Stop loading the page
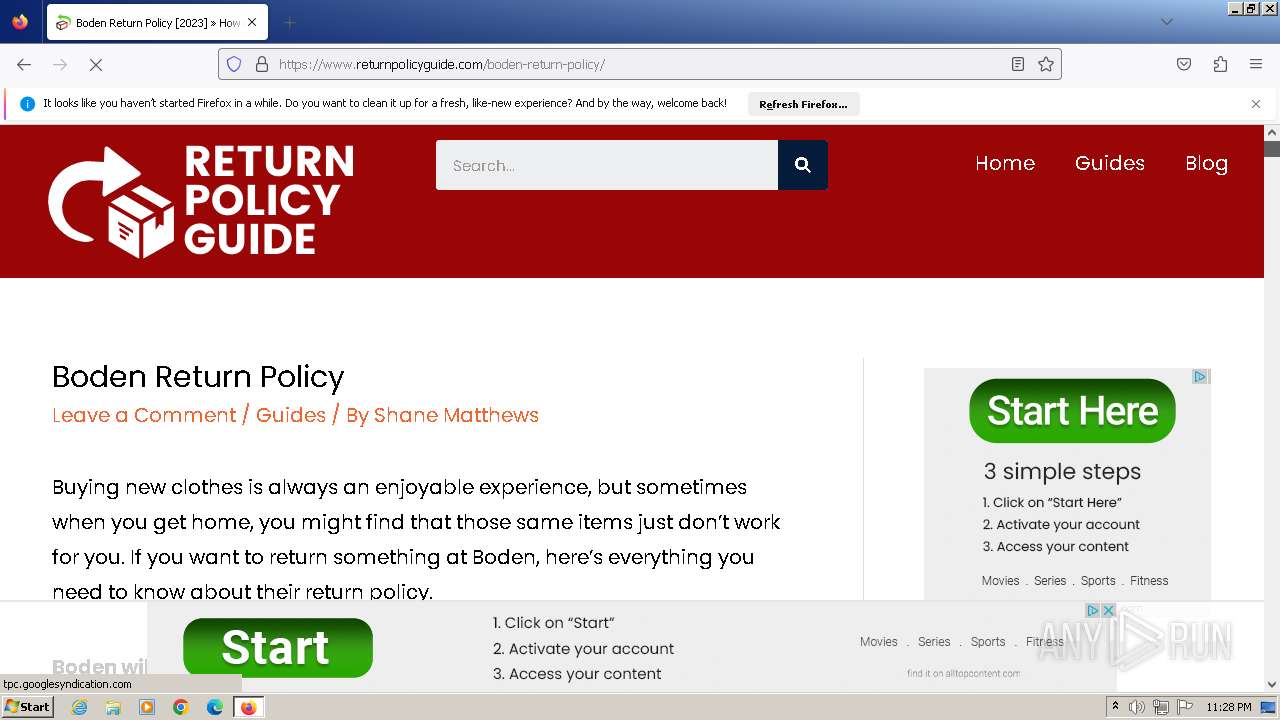 point(96,64)
